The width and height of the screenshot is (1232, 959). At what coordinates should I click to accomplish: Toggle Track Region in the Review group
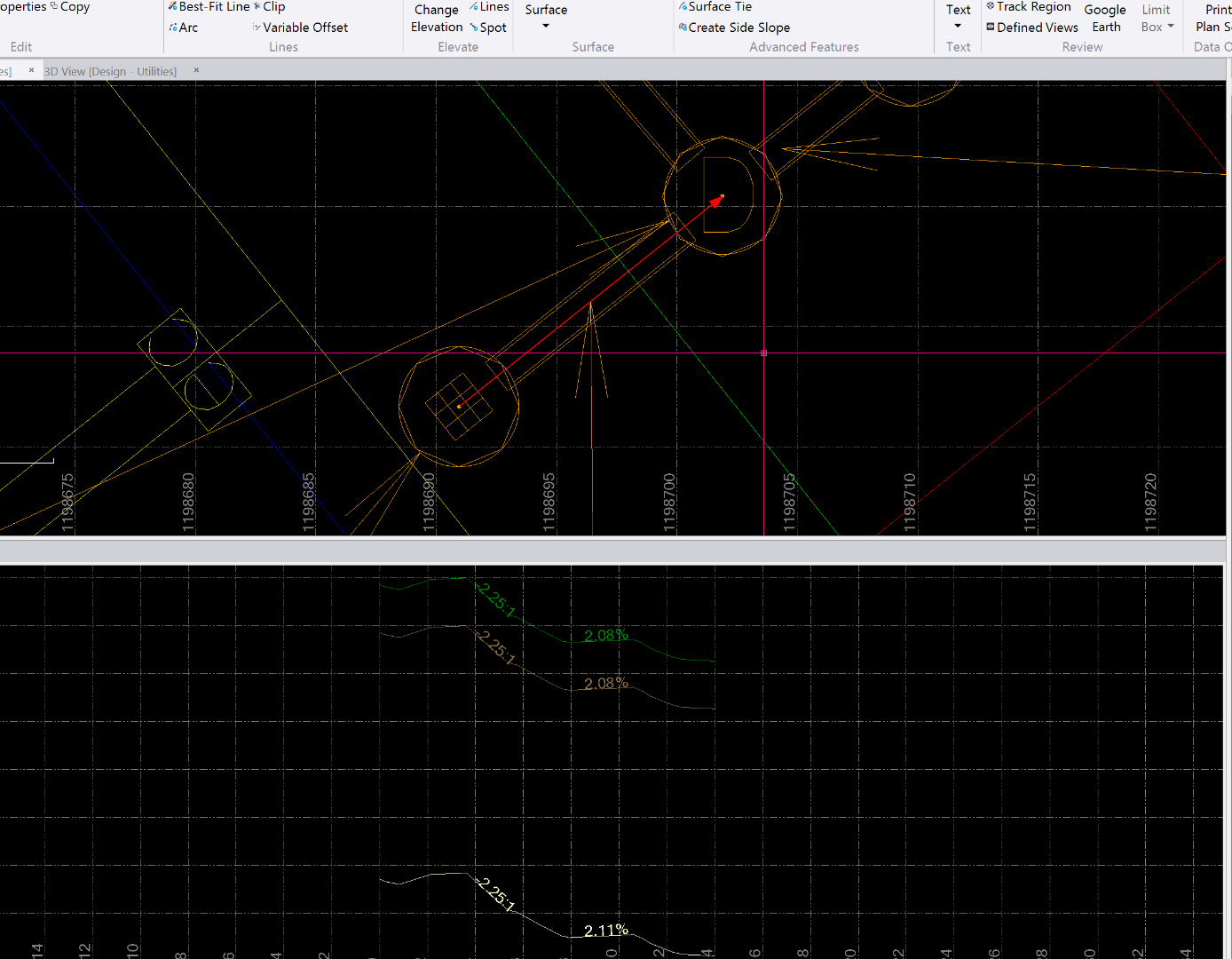click(991, 7)
